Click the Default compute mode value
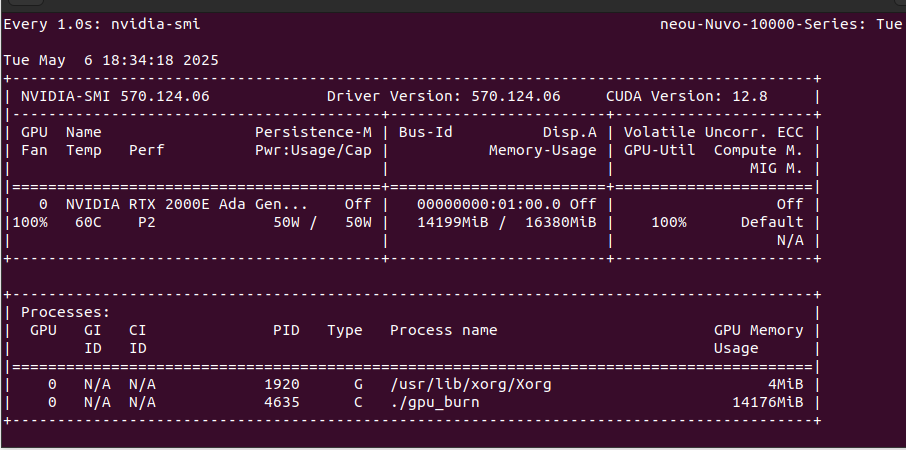 [x=771, y=222]
